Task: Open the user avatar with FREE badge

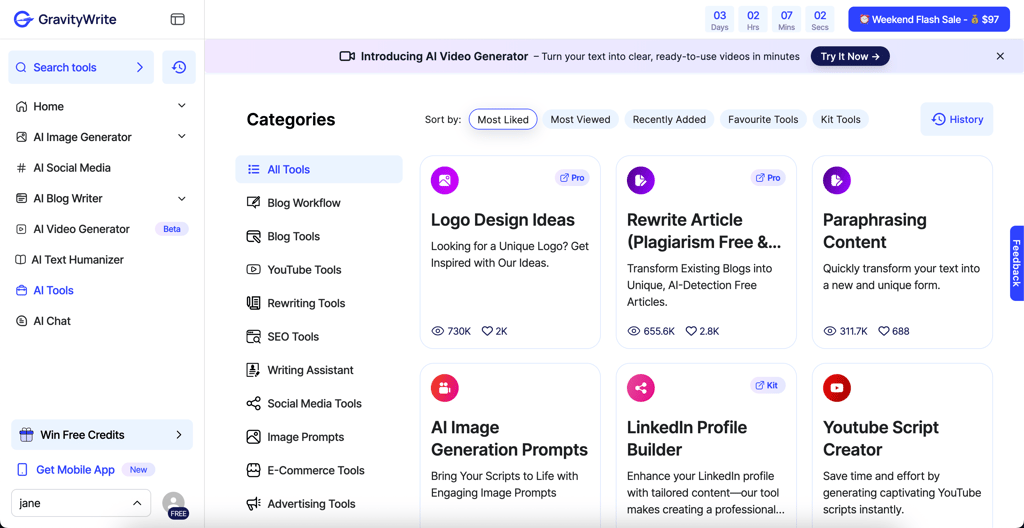Action: click(x=174, y=504)
